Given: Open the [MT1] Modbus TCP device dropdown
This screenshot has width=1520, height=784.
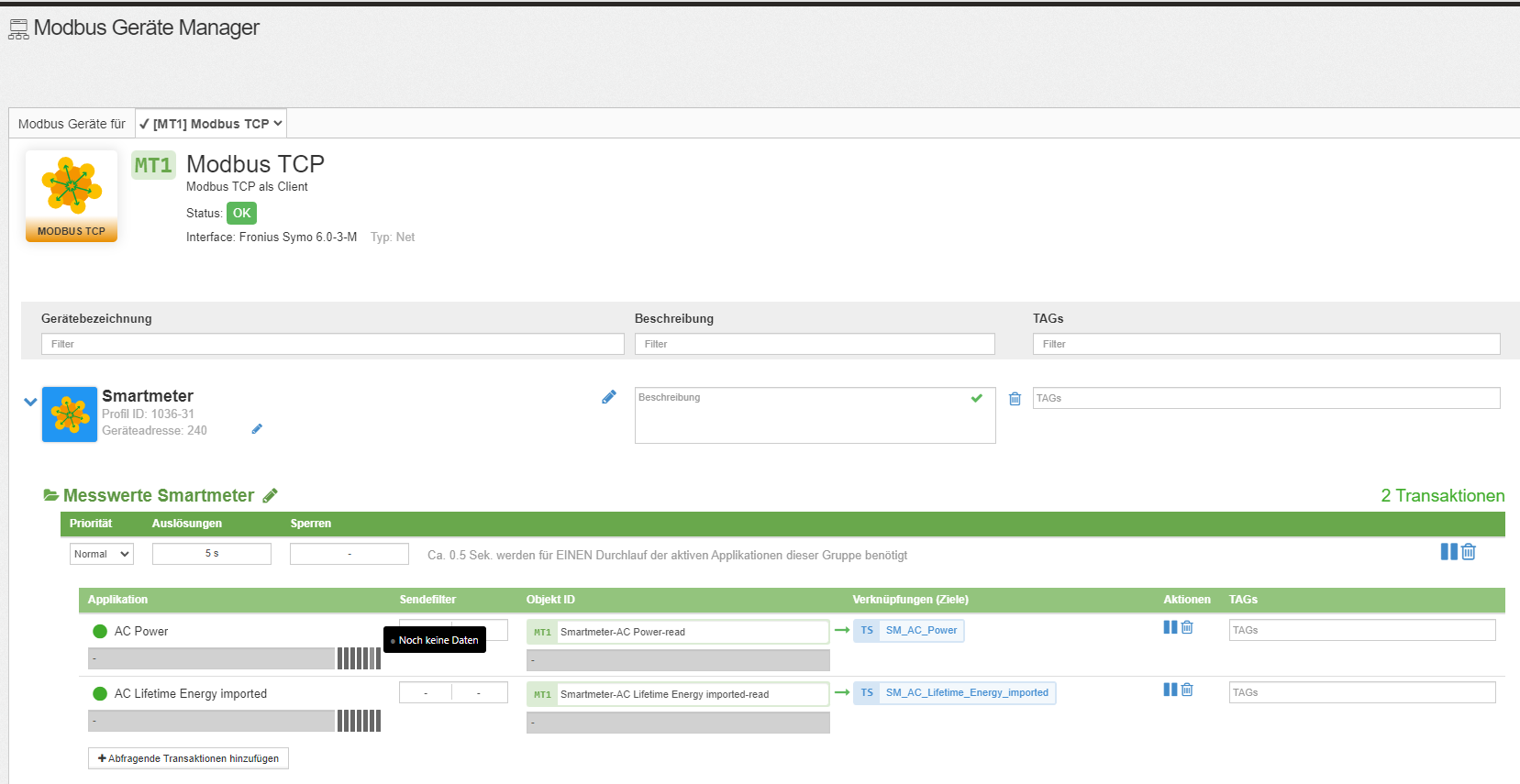Looking at the screenshot, I should pyautogui.click(x=211, y=124).
